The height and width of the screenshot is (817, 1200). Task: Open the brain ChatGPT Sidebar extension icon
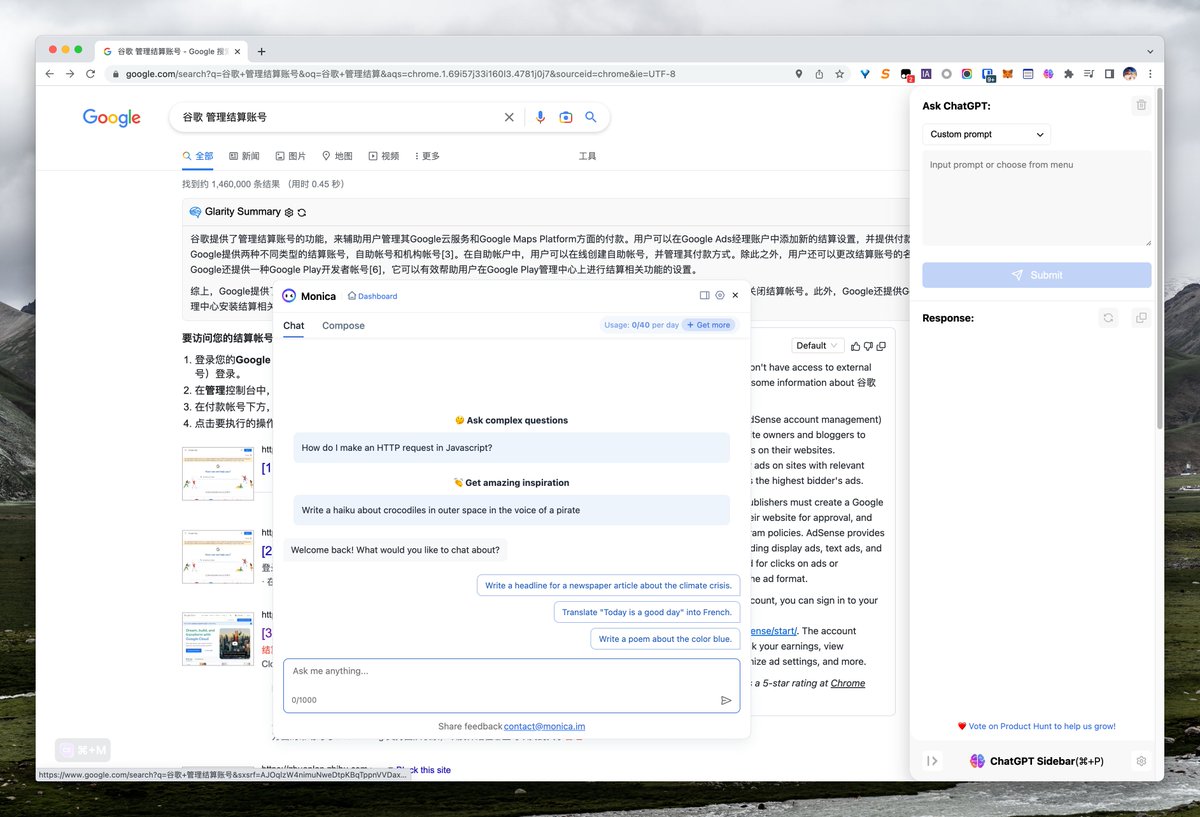1049,74
